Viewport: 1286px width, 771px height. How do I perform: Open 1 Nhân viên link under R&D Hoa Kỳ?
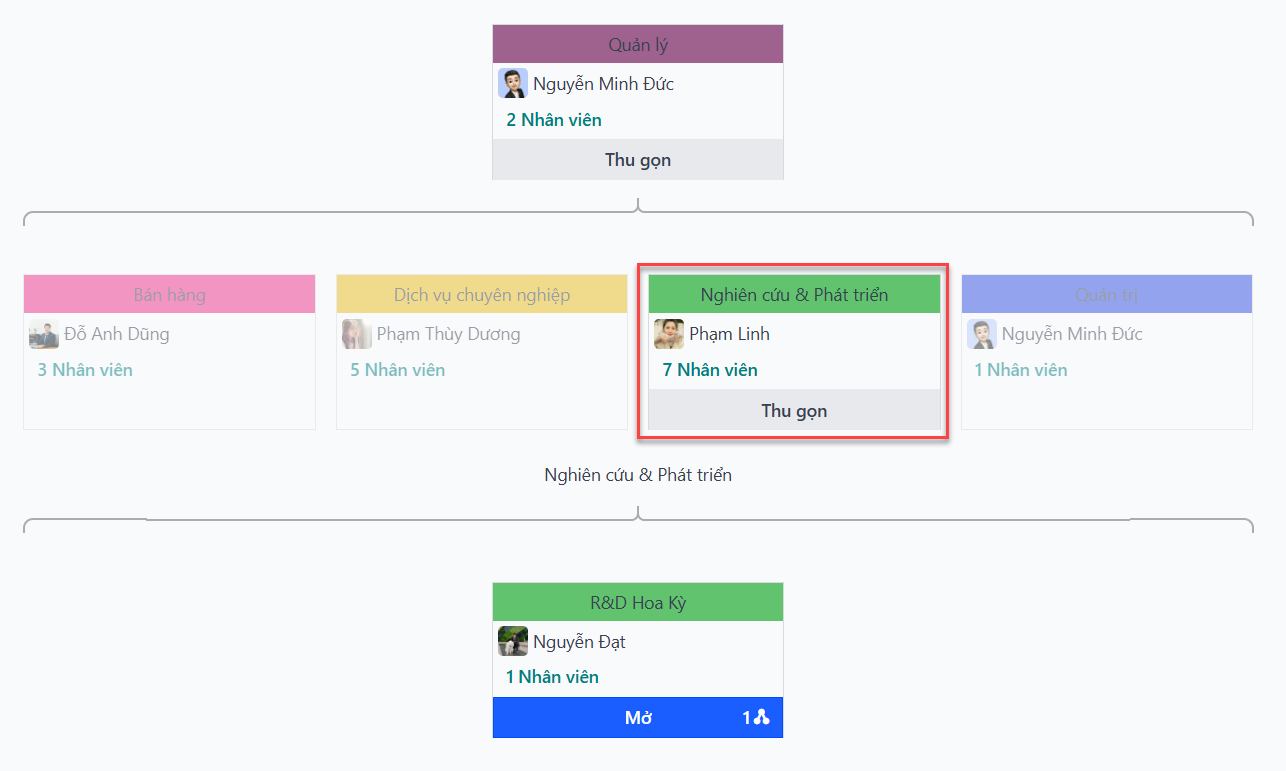[x=552, y=677]
